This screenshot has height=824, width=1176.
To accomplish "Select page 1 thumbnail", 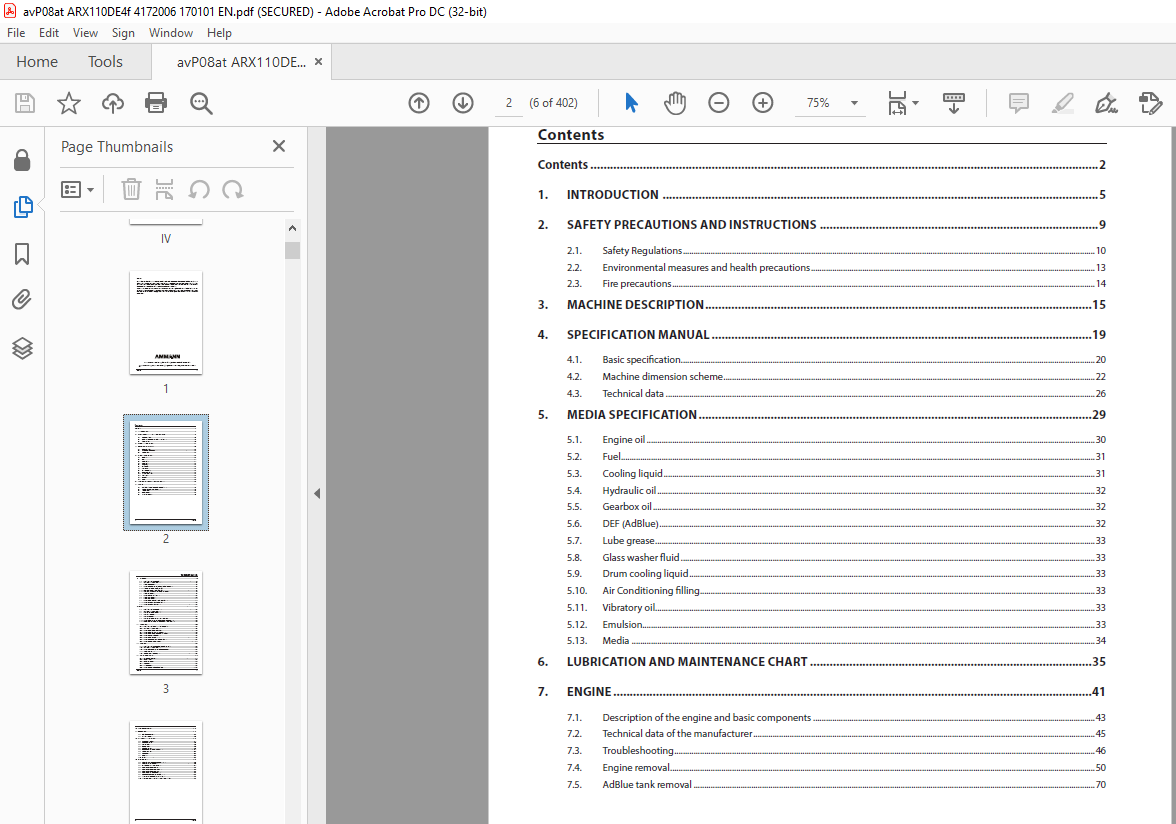I will (x=166, y=322).
